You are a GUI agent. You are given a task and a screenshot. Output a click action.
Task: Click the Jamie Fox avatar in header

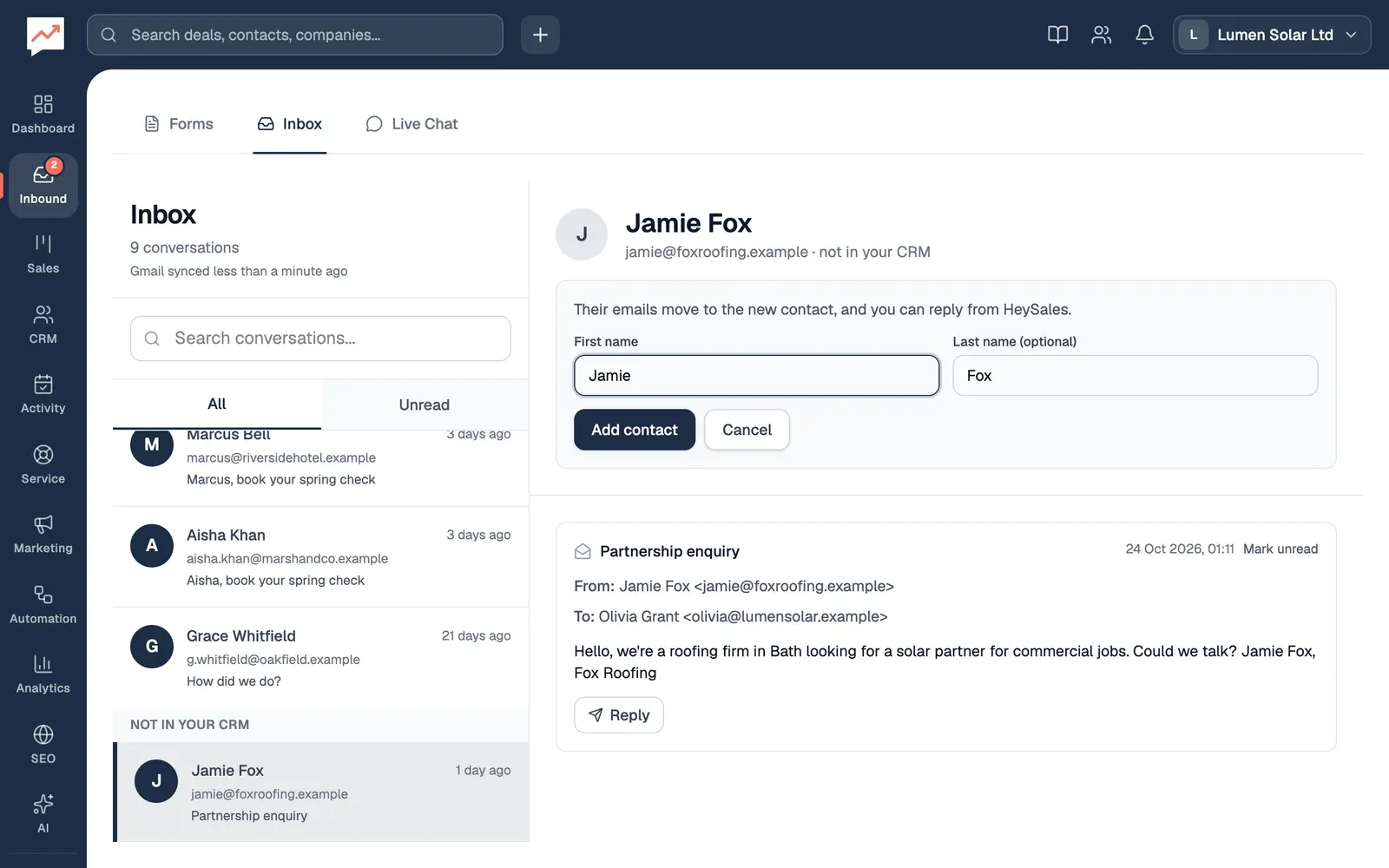582,234
